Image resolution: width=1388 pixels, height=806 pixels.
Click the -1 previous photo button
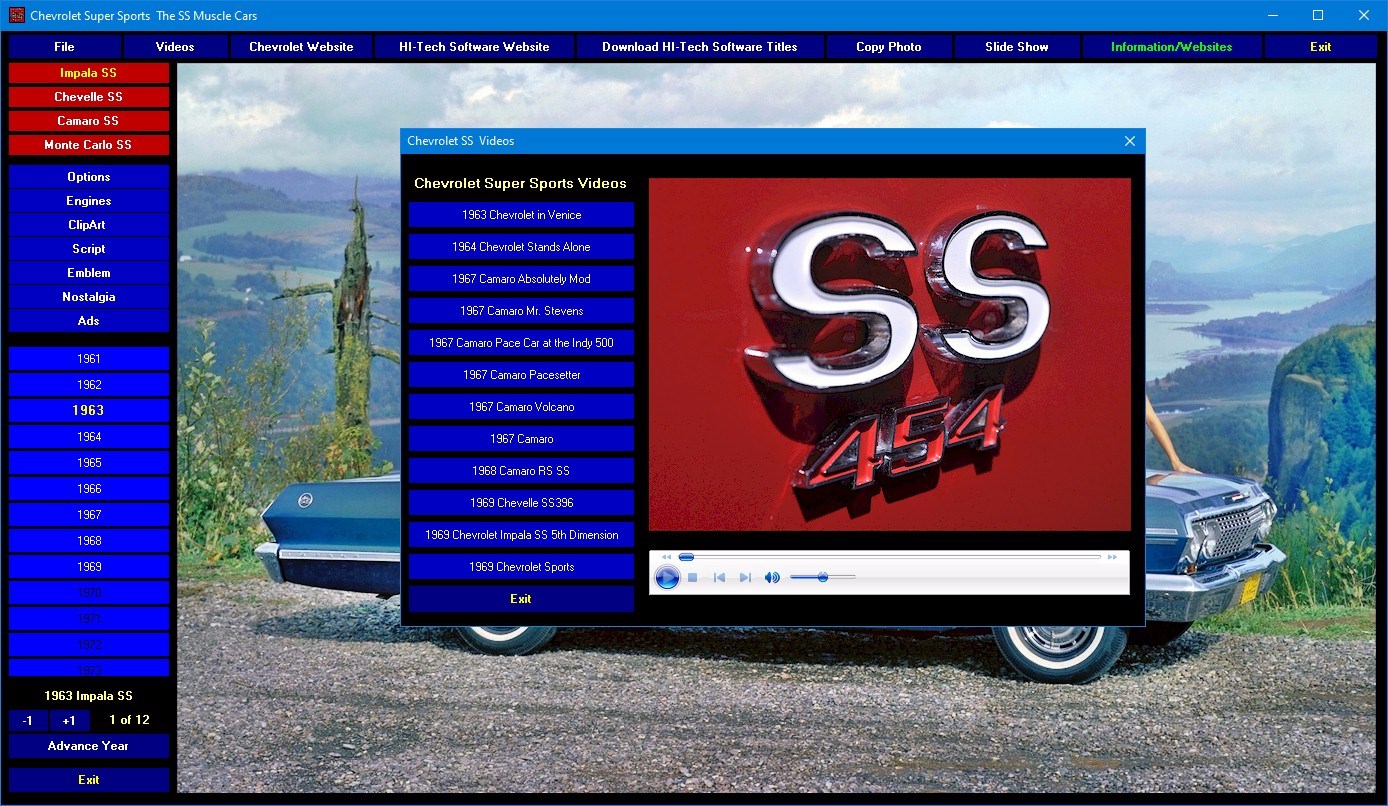point(28,721)
